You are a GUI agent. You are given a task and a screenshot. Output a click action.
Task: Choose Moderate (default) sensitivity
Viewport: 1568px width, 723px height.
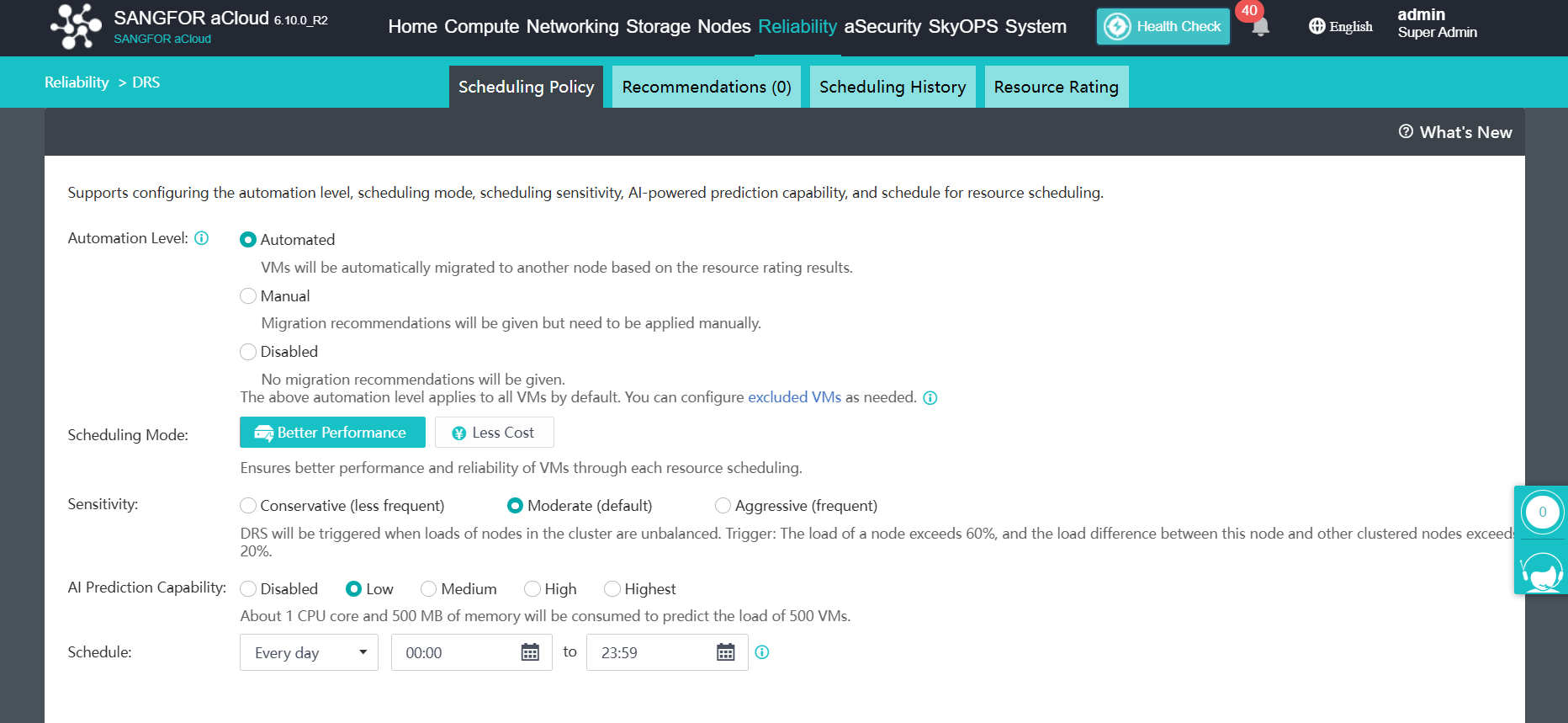coord(515,506)
